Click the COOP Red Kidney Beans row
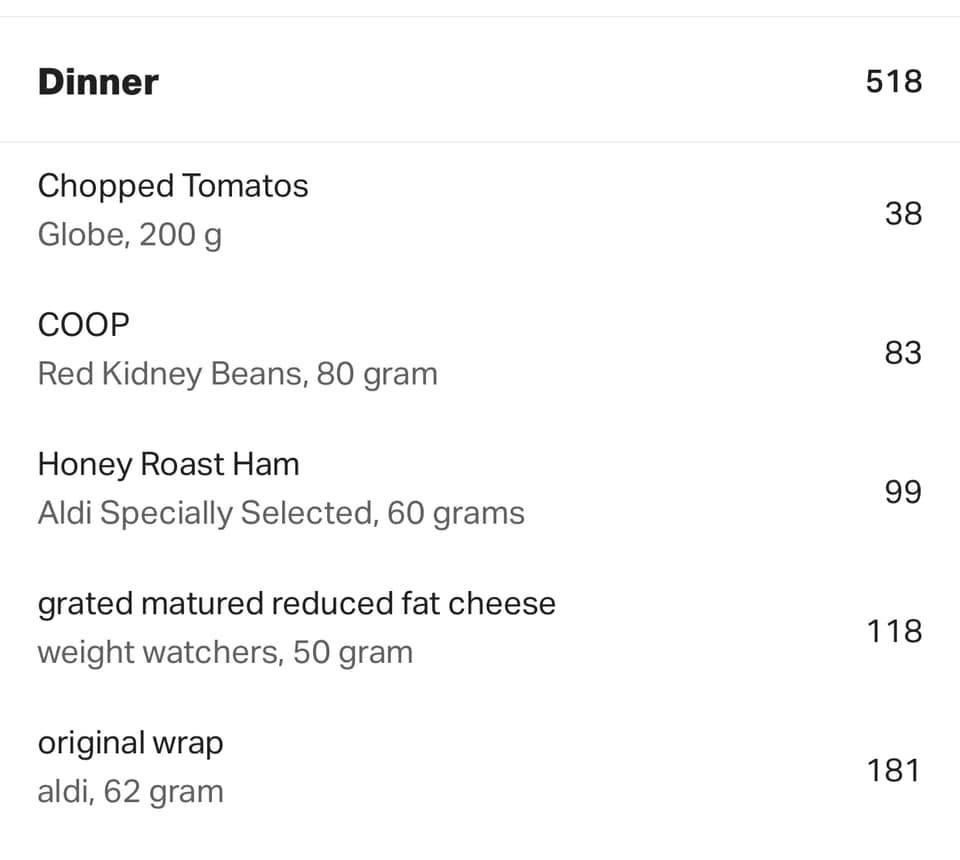 click(480, 349)
